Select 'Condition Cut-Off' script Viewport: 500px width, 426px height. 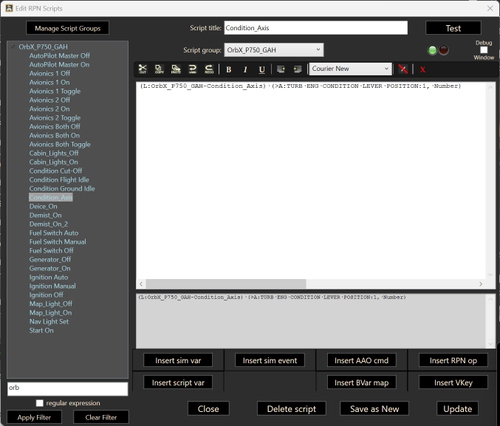[56, 171]
